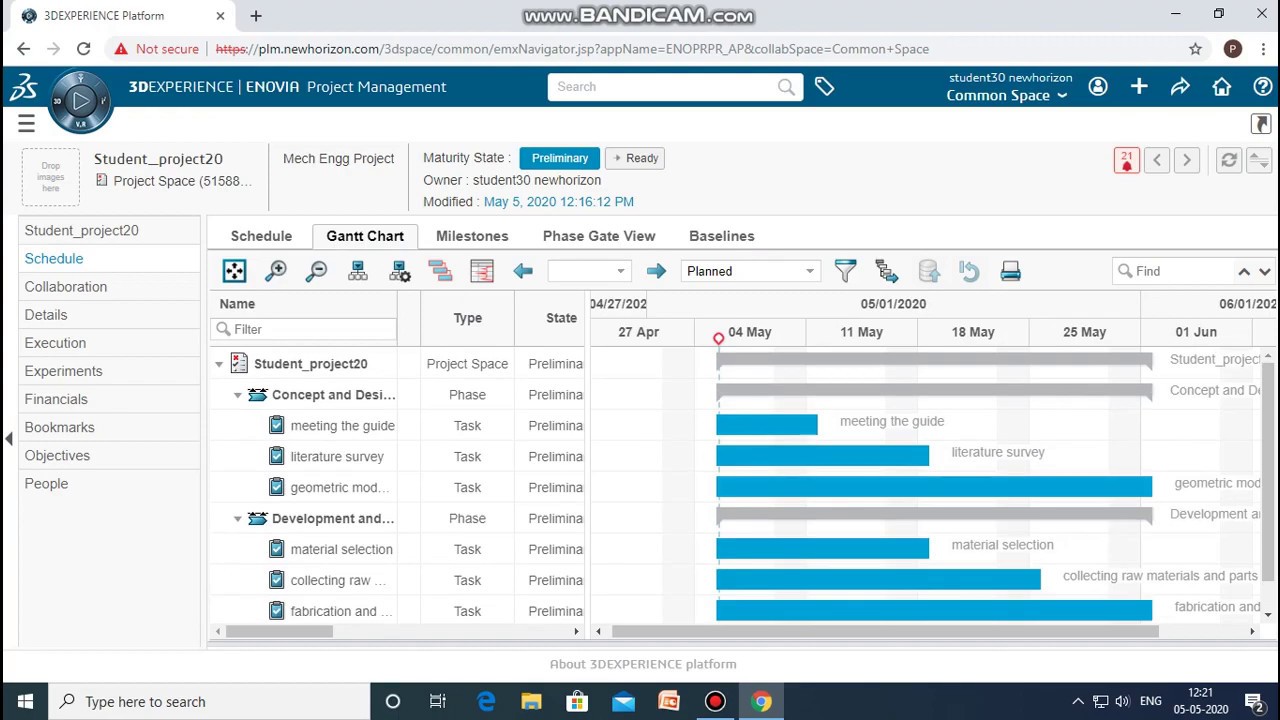Open the red notifications bell icon
The width and height of the screenshot is (1280, 720).
point(1127,160)
